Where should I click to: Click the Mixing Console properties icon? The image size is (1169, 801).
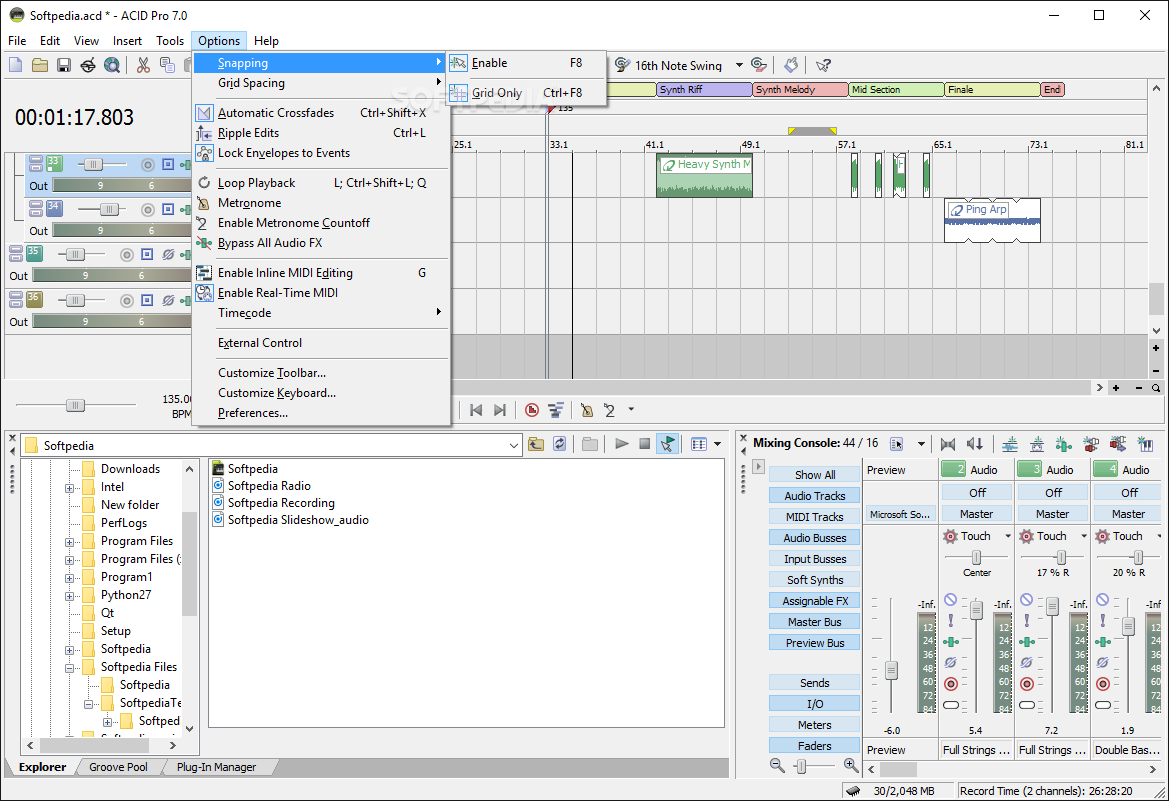coord(897,444)
